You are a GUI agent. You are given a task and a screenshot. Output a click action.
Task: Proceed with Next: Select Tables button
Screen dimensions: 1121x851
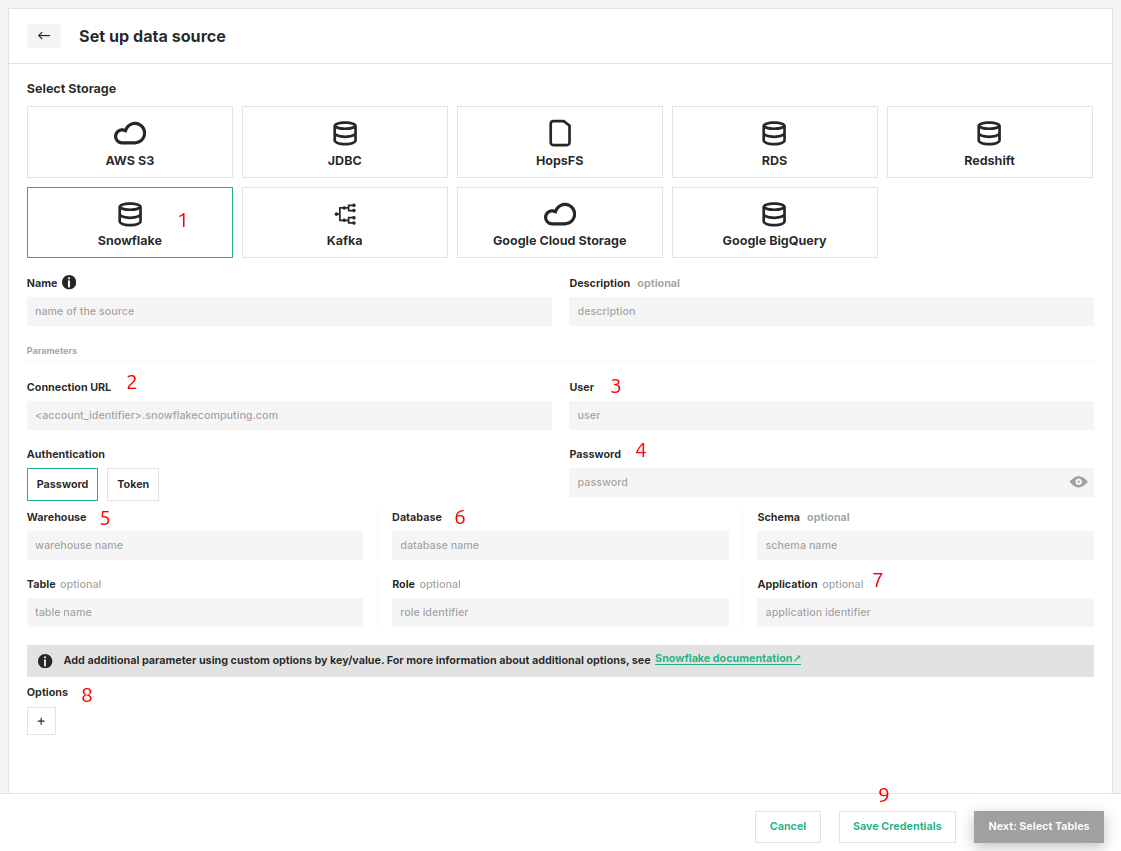(x=1038, y=827)
